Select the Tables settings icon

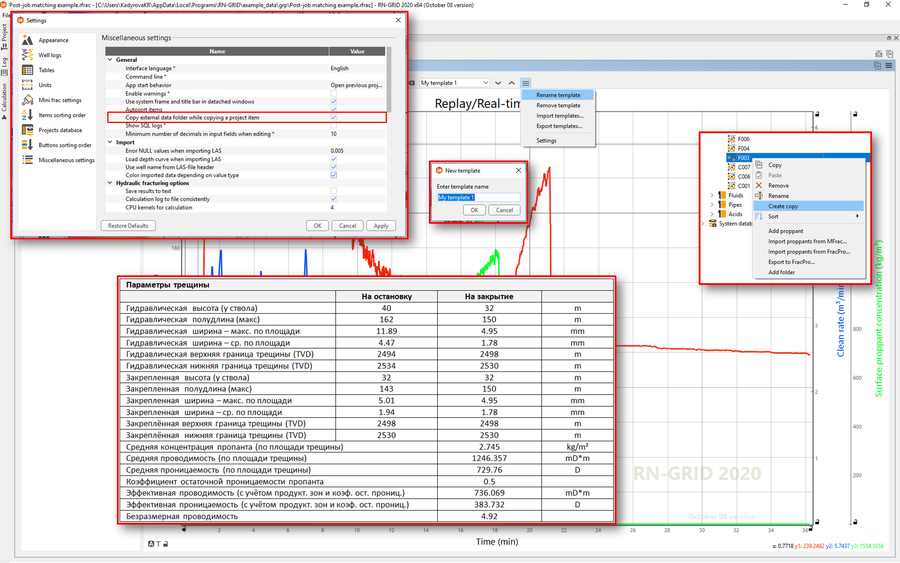(27, 70)
